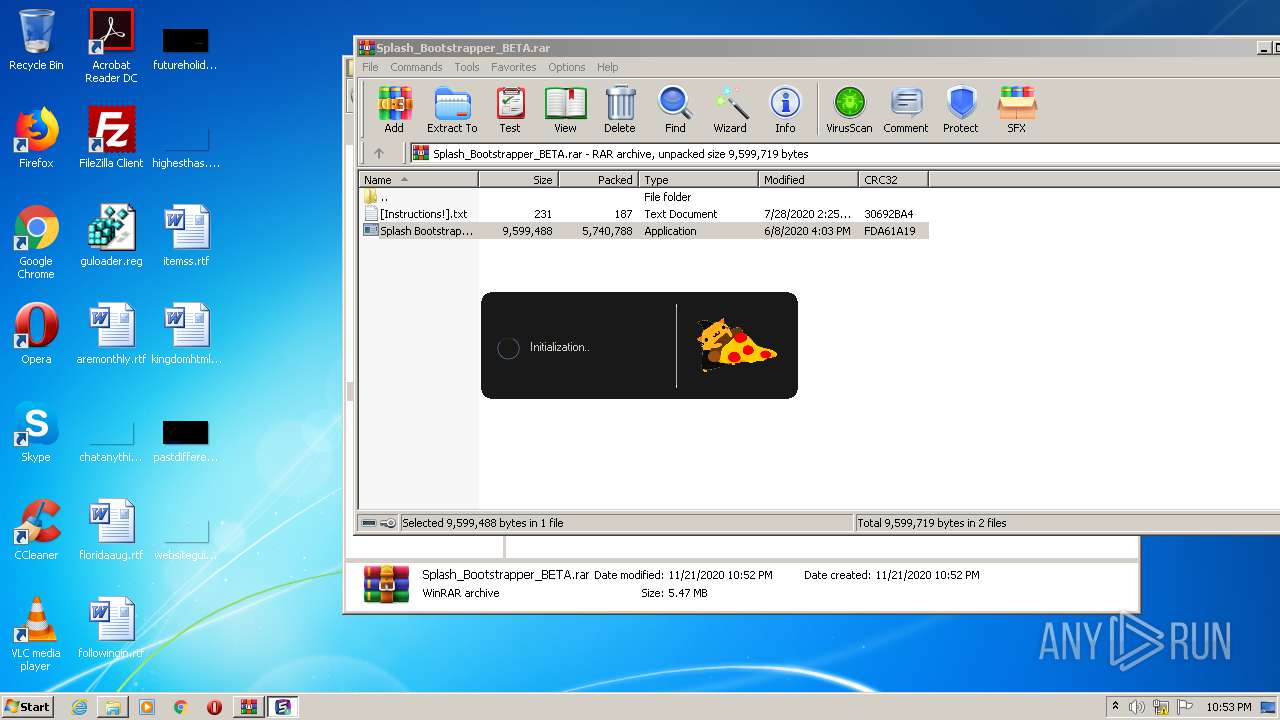
Task: Select the Splash Bootstrapper application file
Action: point(644,231)
